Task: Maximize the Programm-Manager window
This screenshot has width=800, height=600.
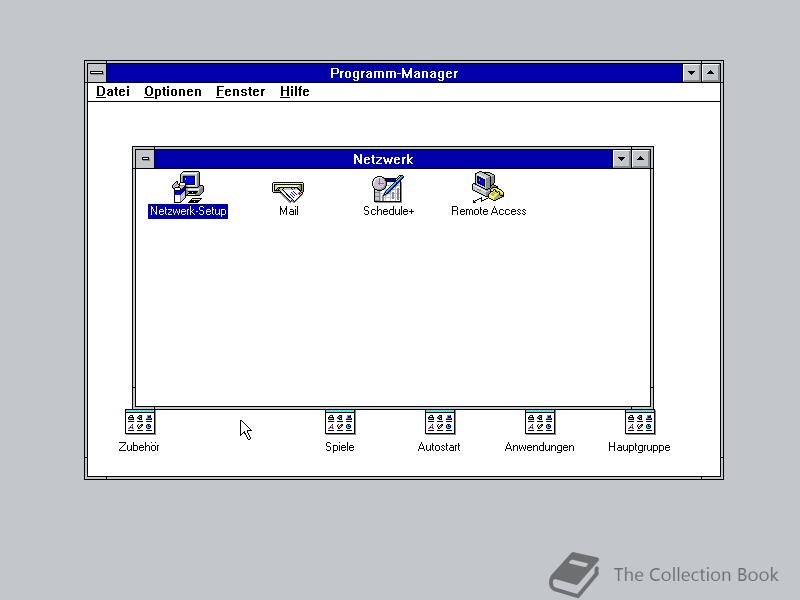Action: tap(711, 73)
